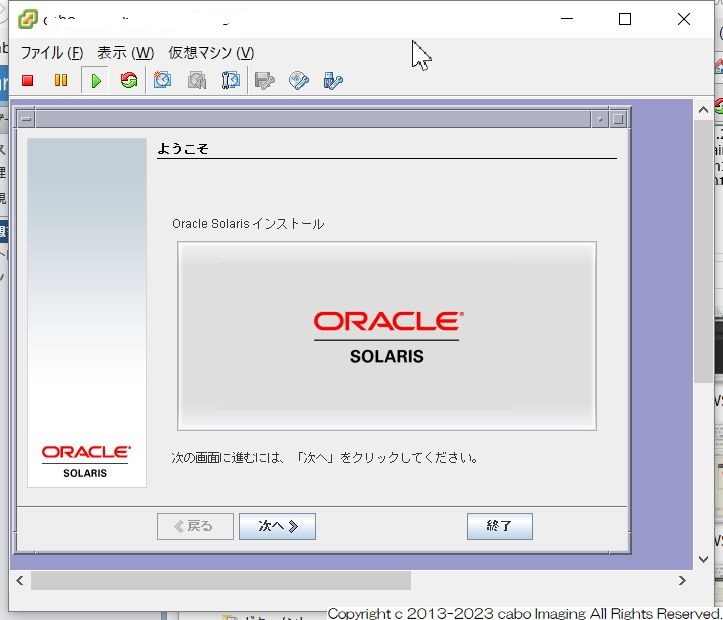Click the horizontal scrollbar left arrow
Screen dimensions: 723x620
[x=19, y=580]
